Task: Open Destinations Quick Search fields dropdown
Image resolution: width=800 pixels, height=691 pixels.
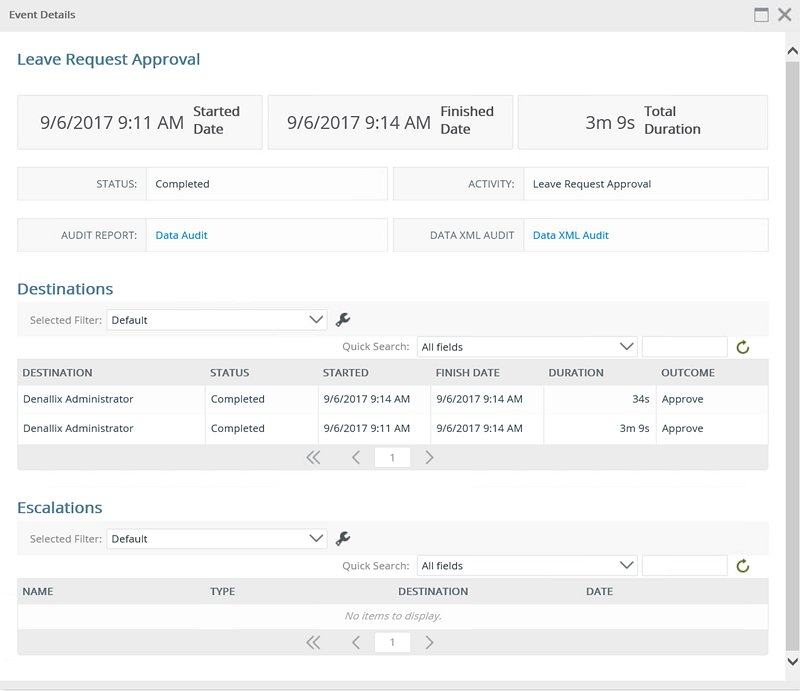Action: click(527, 347)
